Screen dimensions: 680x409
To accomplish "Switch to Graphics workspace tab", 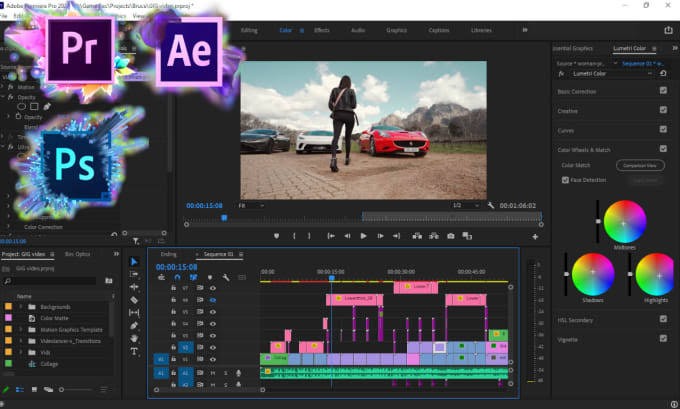I will (396, 30).
